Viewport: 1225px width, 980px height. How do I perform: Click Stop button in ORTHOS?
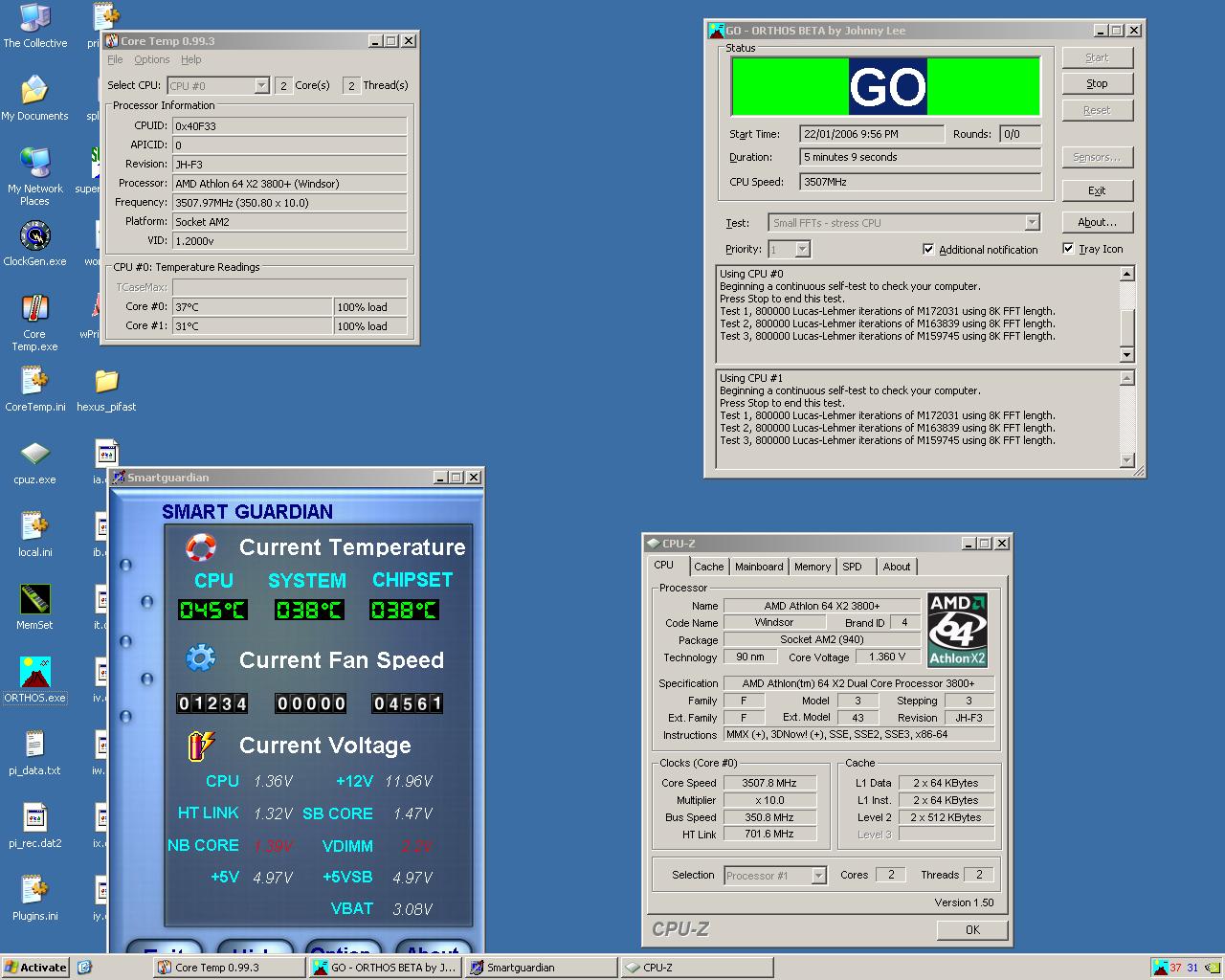point(1097,83)
